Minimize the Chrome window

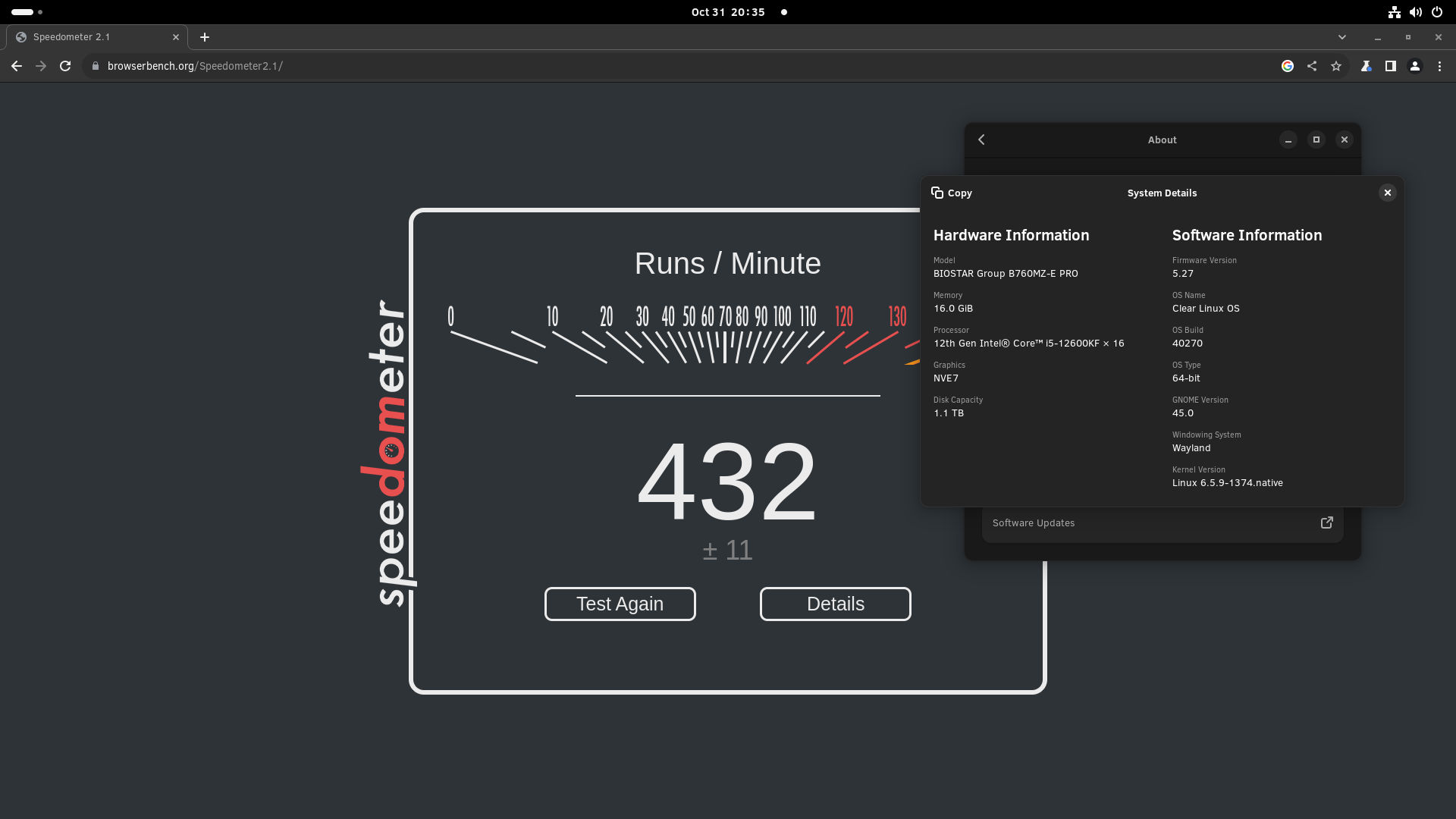(1378, 37)
